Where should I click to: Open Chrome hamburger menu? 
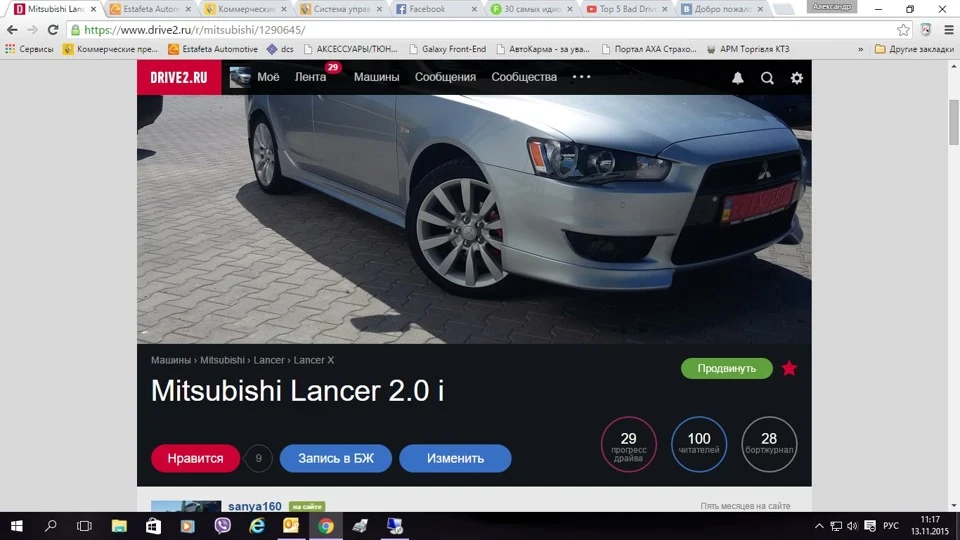coord(948,29)
